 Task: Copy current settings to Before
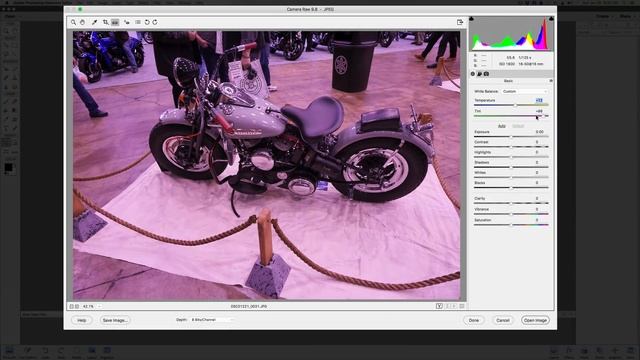click(x=454, y=306)
